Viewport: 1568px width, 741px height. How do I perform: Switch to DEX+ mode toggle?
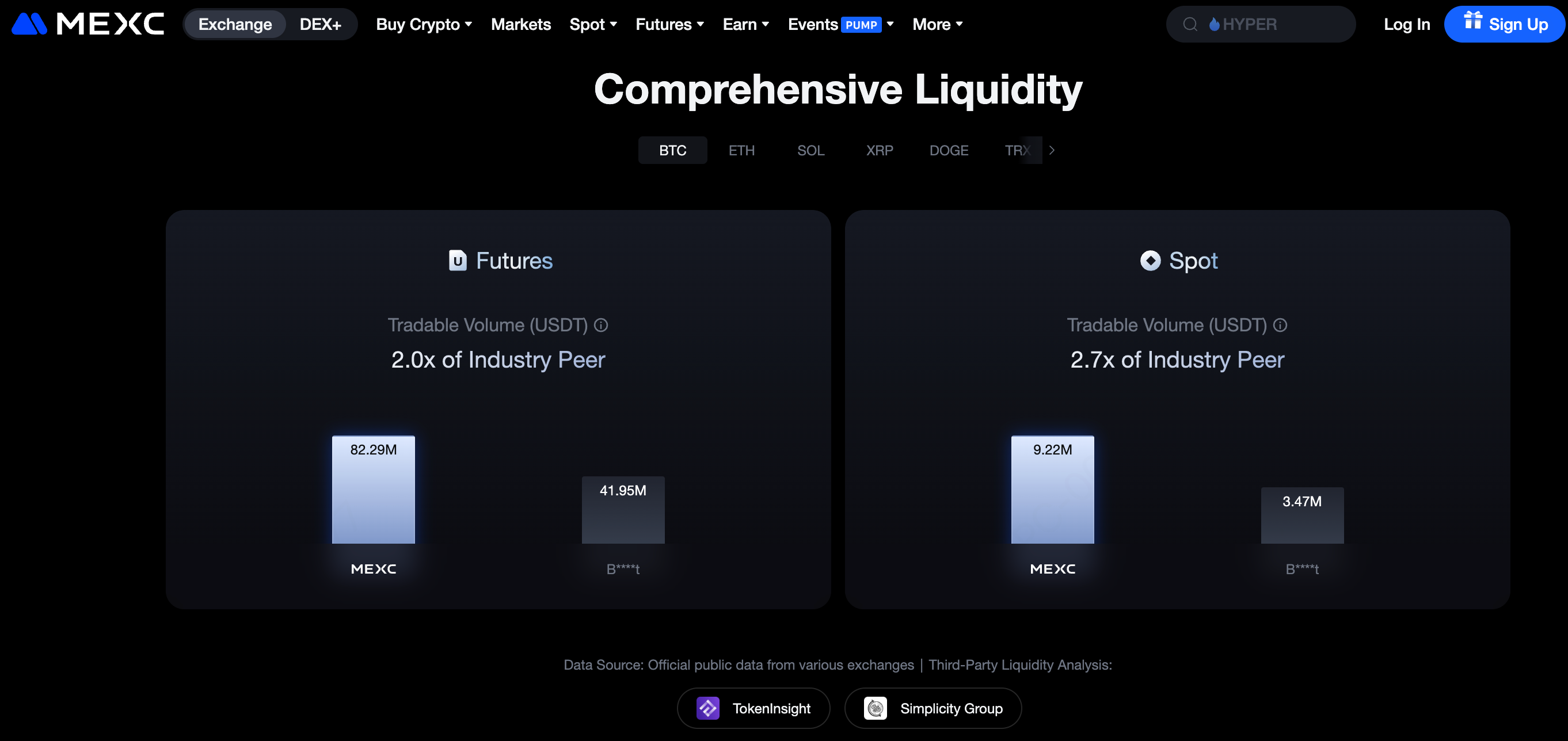point(320,24)
